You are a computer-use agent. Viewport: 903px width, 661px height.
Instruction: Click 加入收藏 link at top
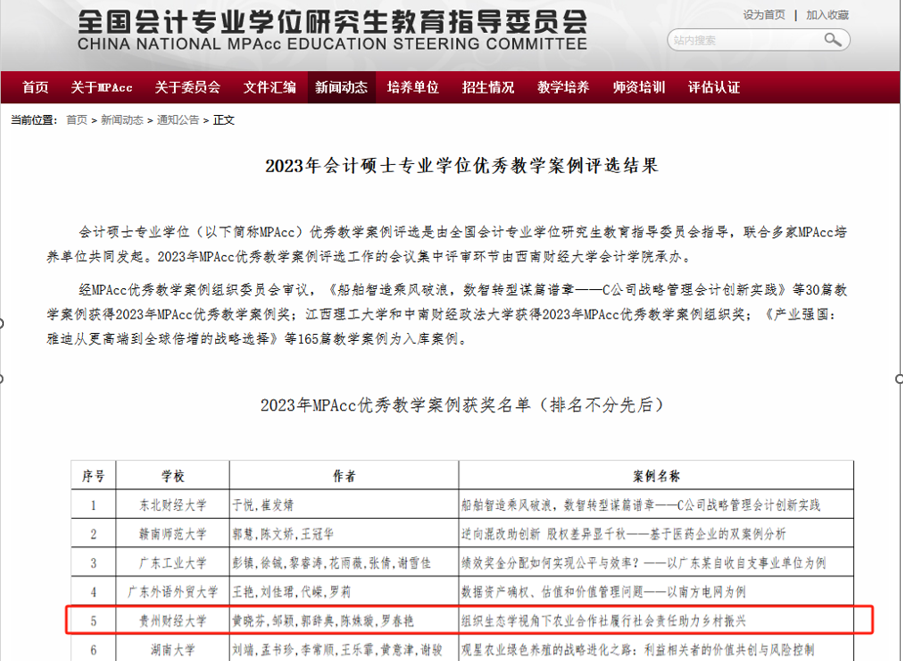(828, 15)
